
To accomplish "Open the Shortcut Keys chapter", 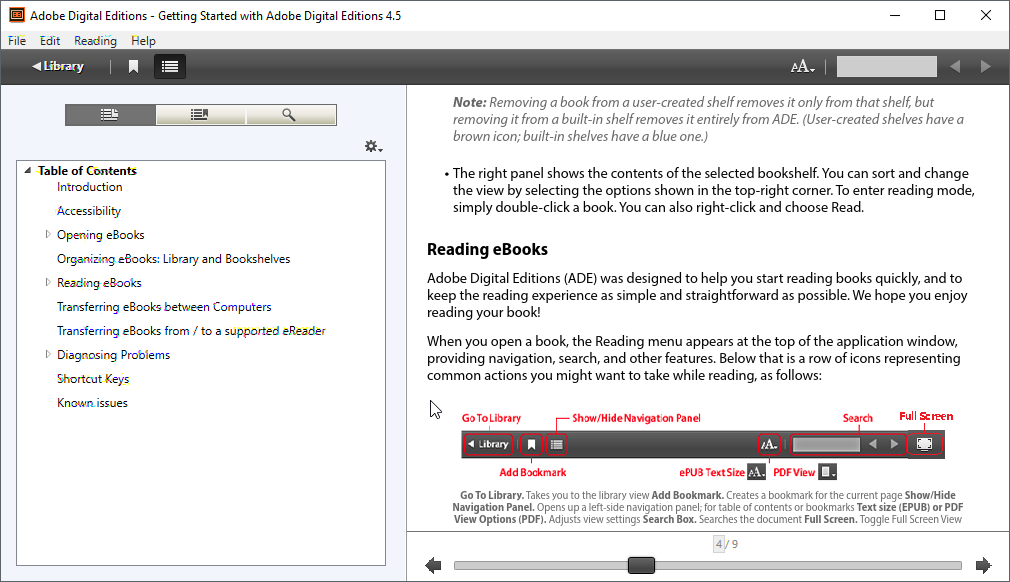I will pyautogui.click(x=93, y=379).
